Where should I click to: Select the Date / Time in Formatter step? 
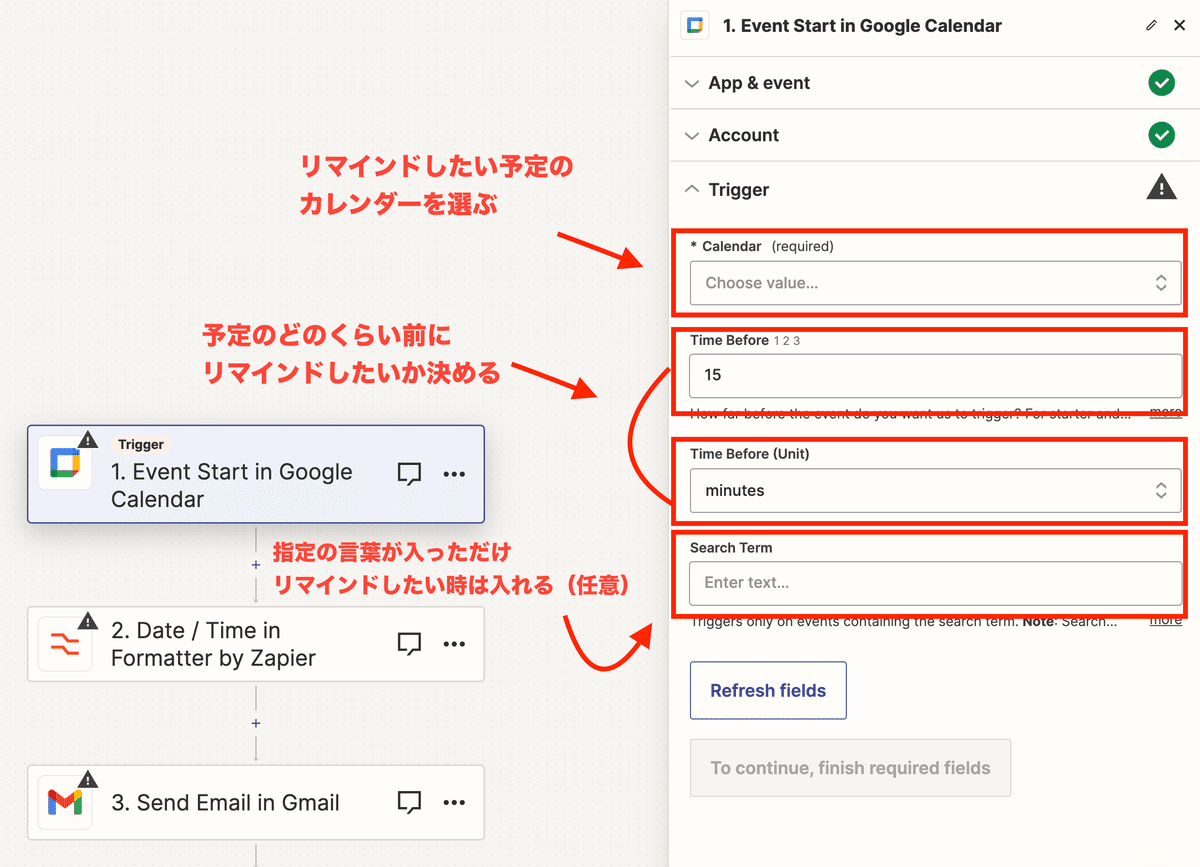256,644
